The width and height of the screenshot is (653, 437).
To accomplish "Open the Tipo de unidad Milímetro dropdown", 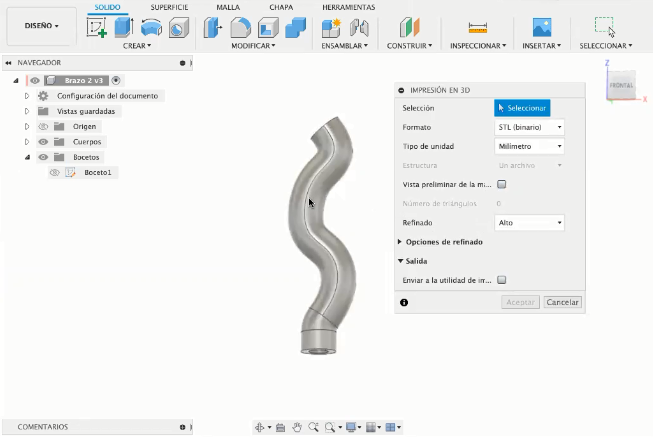I will [529, 146].
